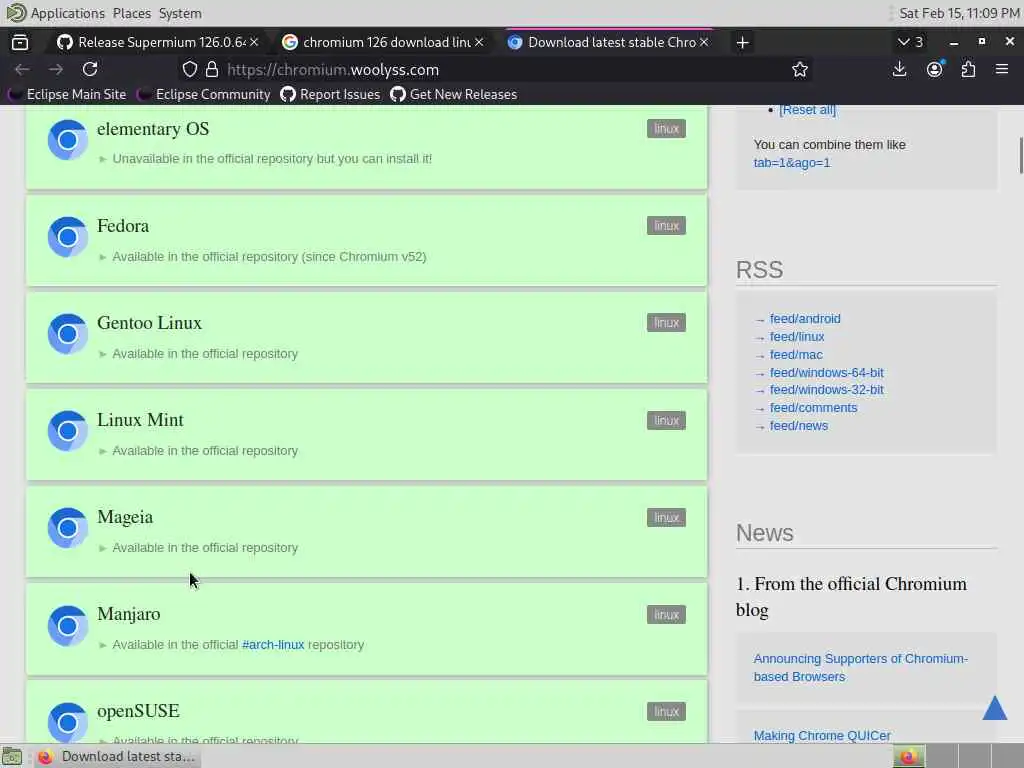Reload the current page
The width and height of the screenshot is (1024, 768).
(90, 69)
